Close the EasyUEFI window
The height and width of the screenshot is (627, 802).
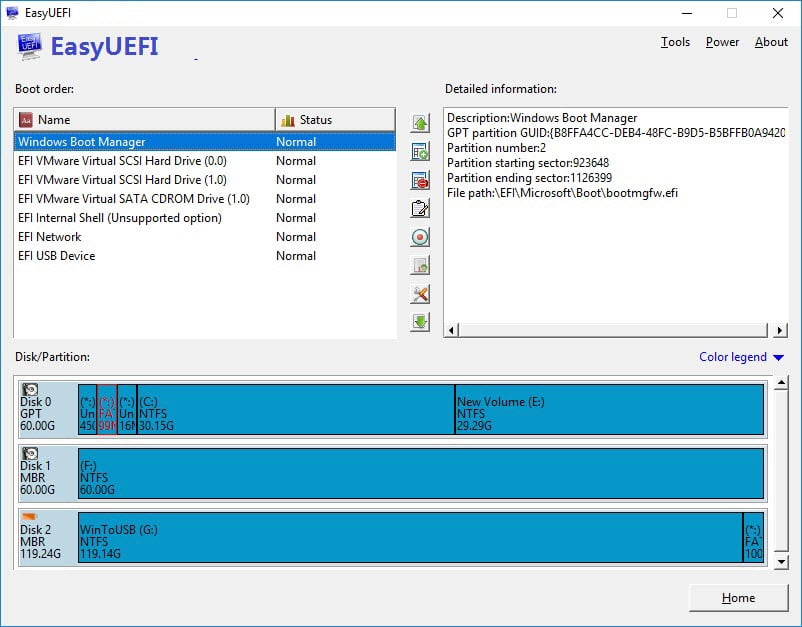777,13
